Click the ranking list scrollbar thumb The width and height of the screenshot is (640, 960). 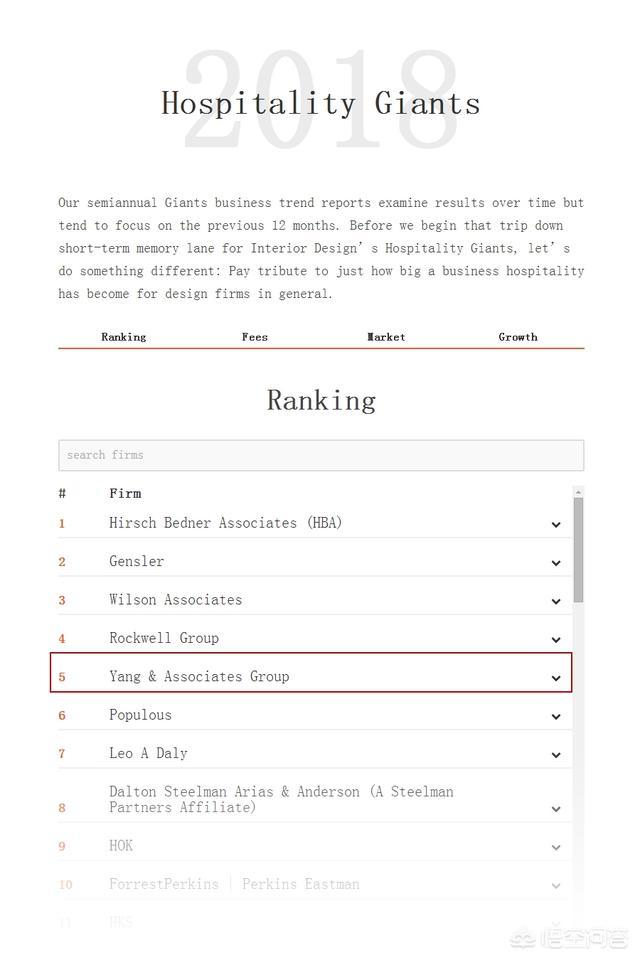tap(578, 550)
